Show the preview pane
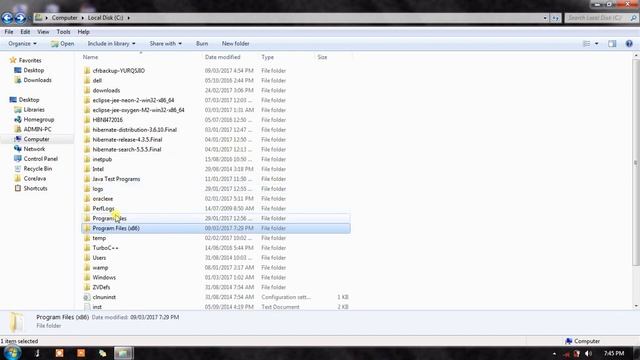Screen dimensions: 640x360 (x=612, y=44)
